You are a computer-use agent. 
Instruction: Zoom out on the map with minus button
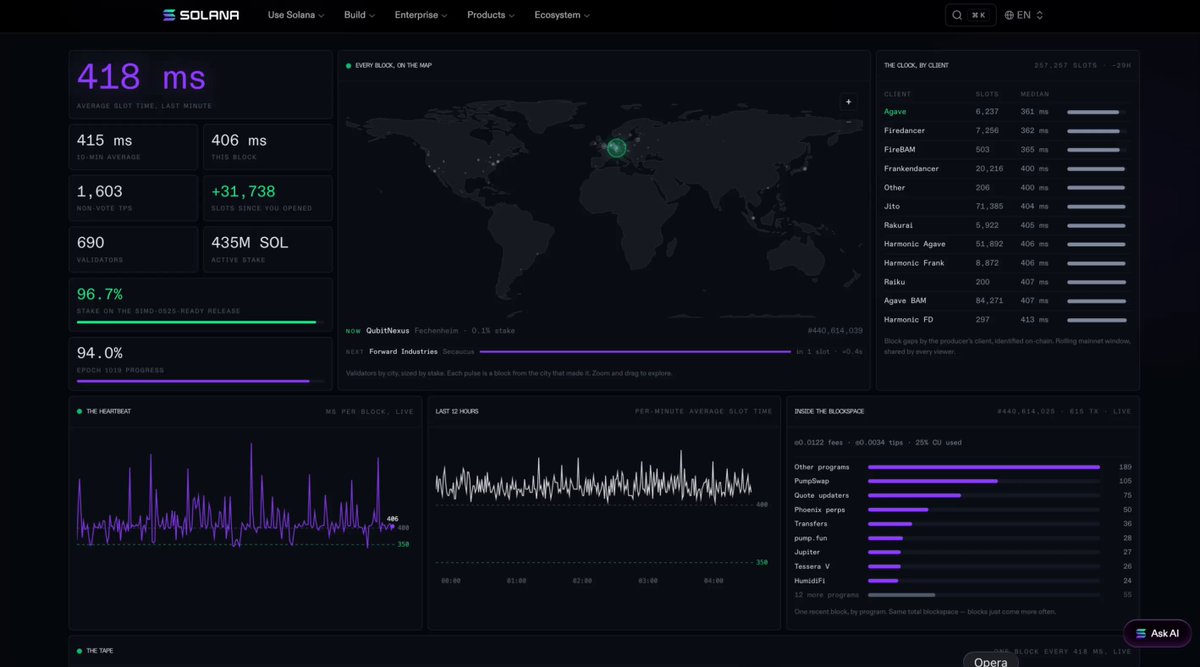point(848,122)
